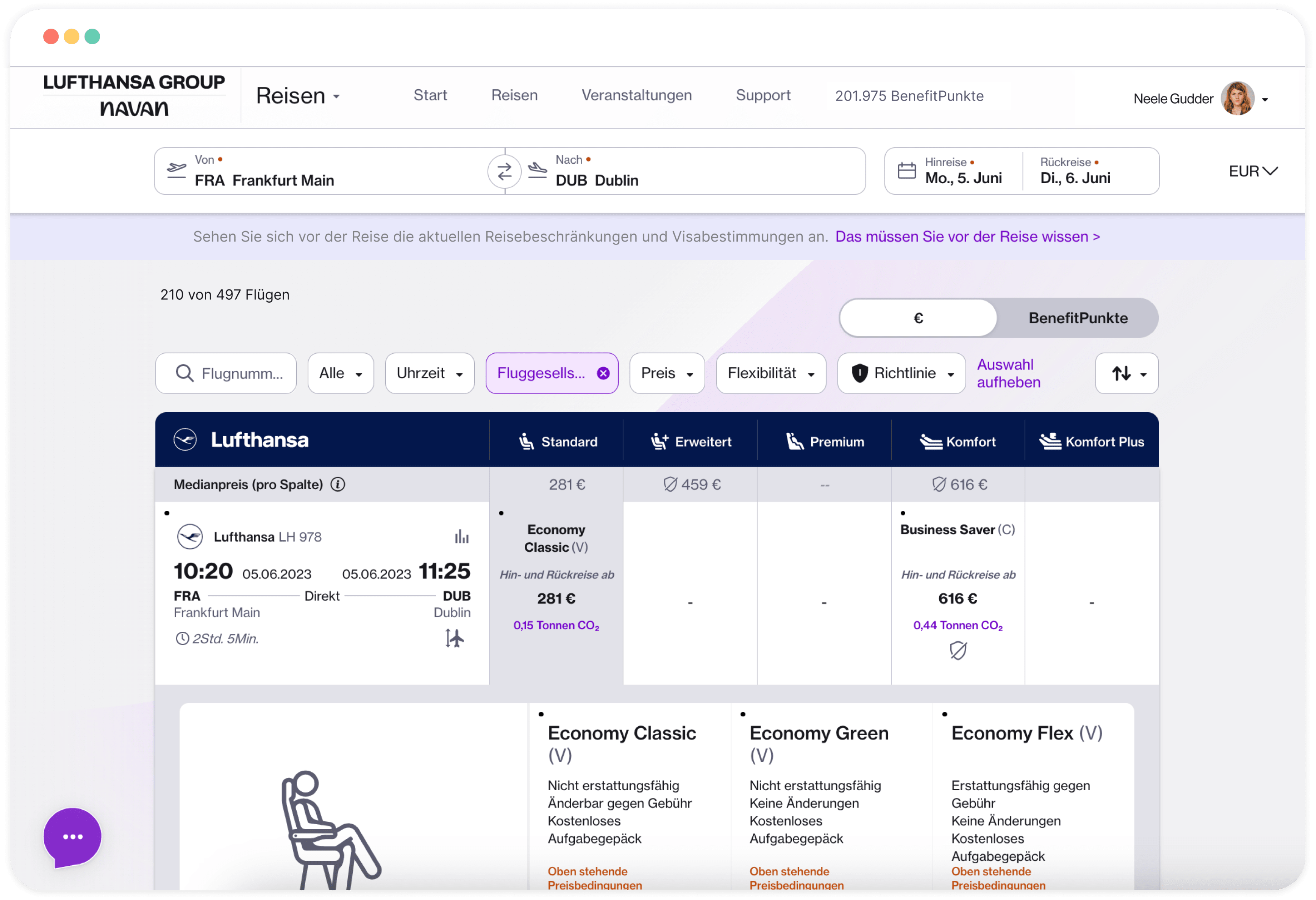Open Economy Green Preisbedingungen link
Viewport: 1316px width, 900px height.
796,878
